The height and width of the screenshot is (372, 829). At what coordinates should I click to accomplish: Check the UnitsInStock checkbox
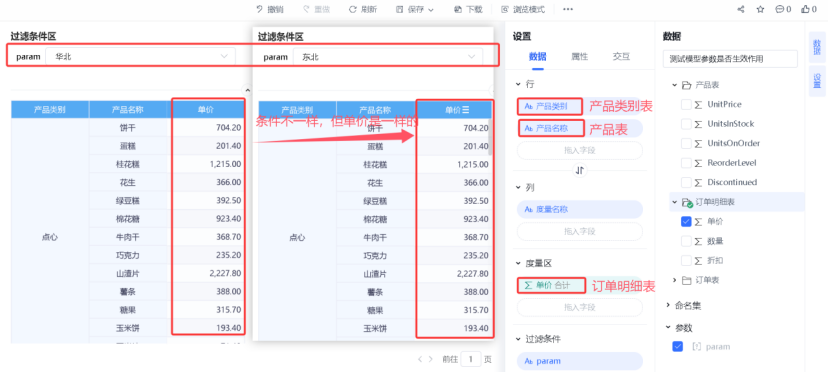click(x=686, y=124)
